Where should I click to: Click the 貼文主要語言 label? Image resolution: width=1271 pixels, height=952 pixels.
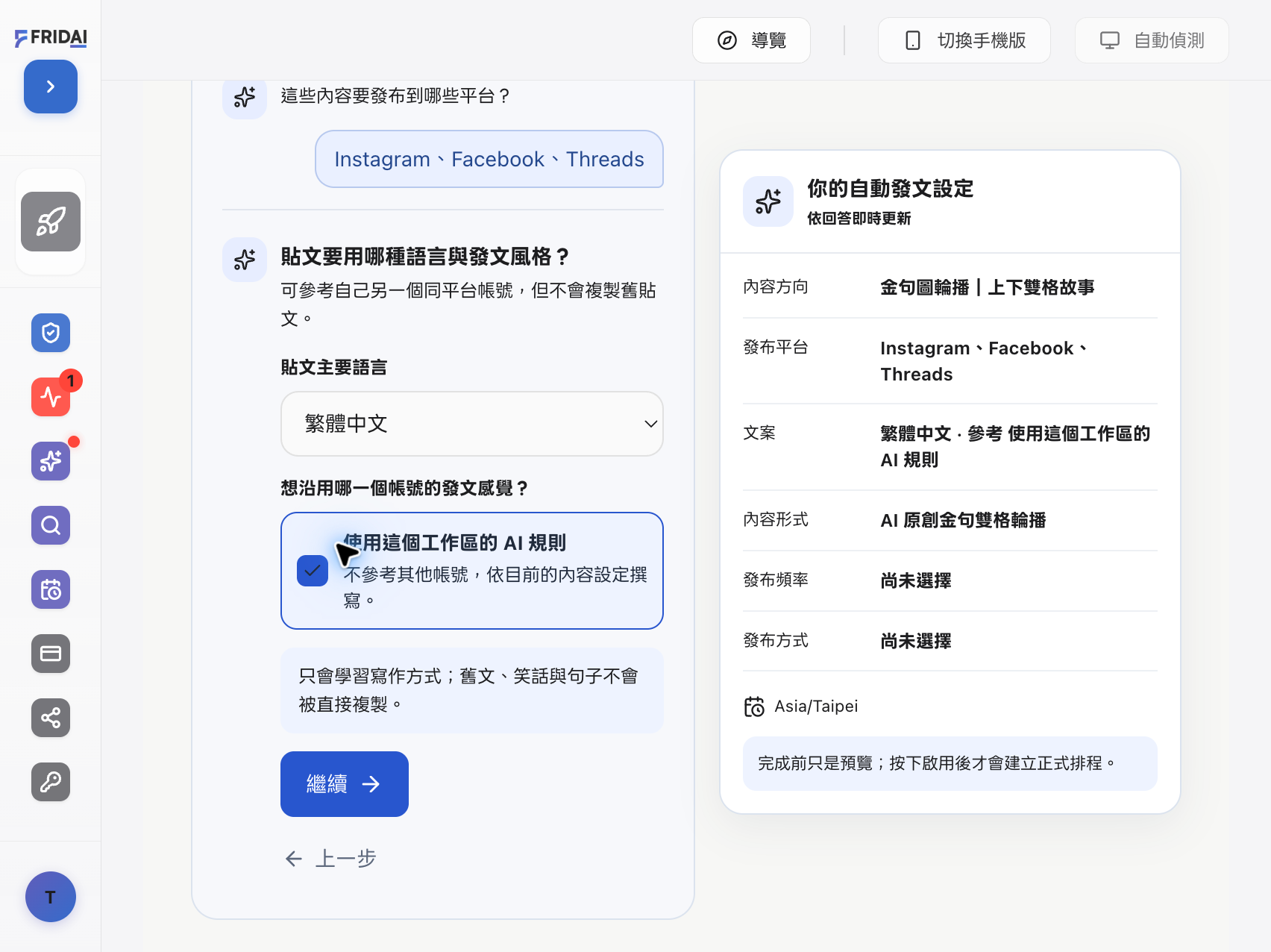coord(334,367)
